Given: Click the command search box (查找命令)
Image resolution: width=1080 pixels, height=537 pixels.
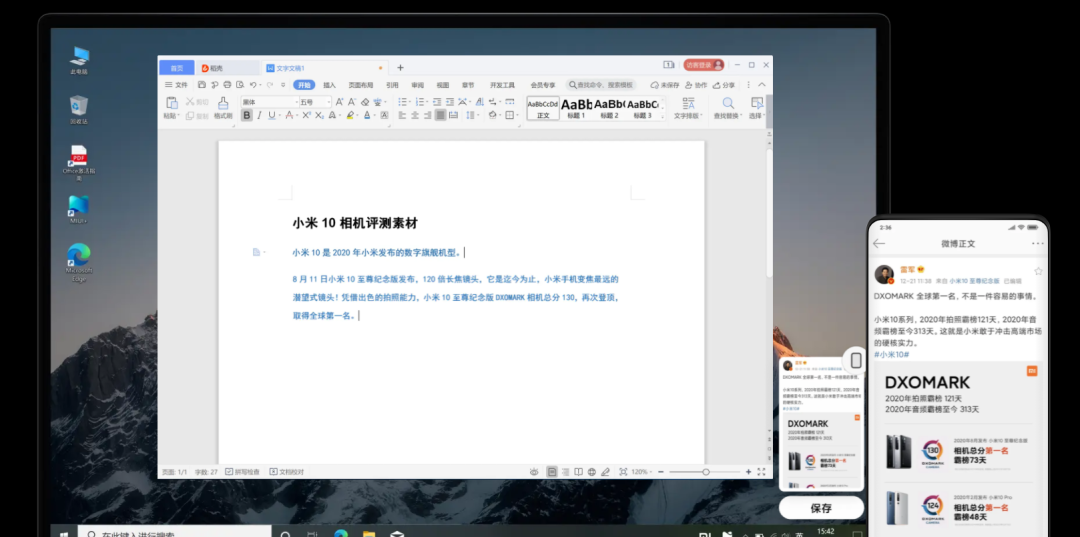Looking at the screenshot, I should [600, 85].
